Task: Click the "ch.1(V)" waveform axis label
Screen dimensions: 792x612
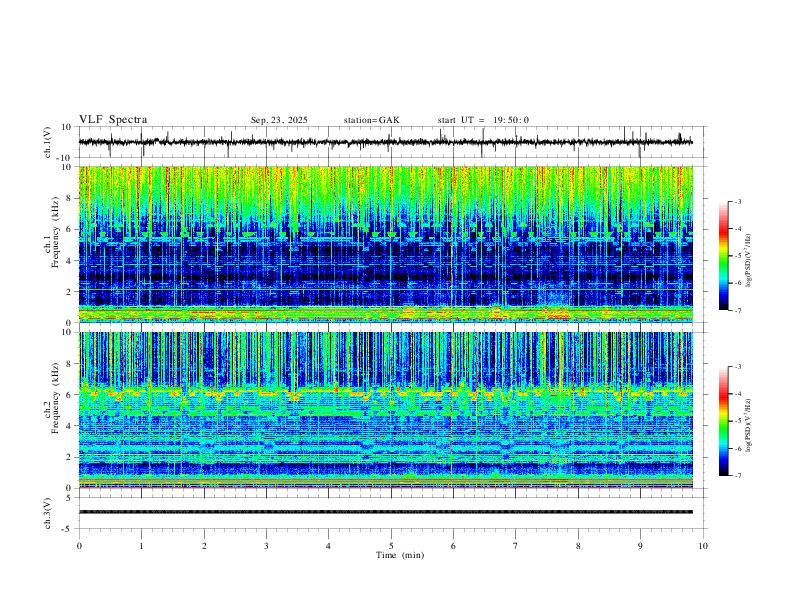Action: click(x=47, y=142)
